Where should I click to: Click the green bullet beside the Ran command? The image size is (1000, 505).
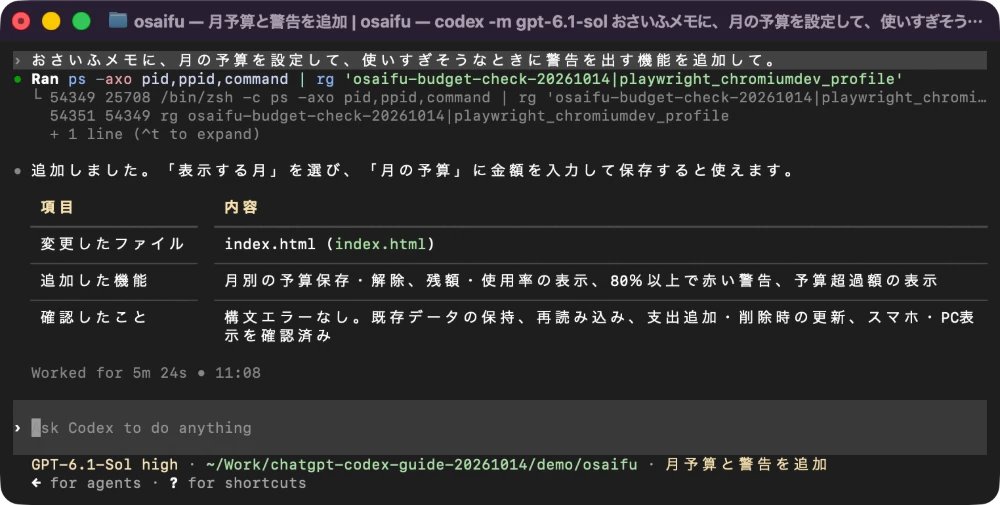click(18, 80)
